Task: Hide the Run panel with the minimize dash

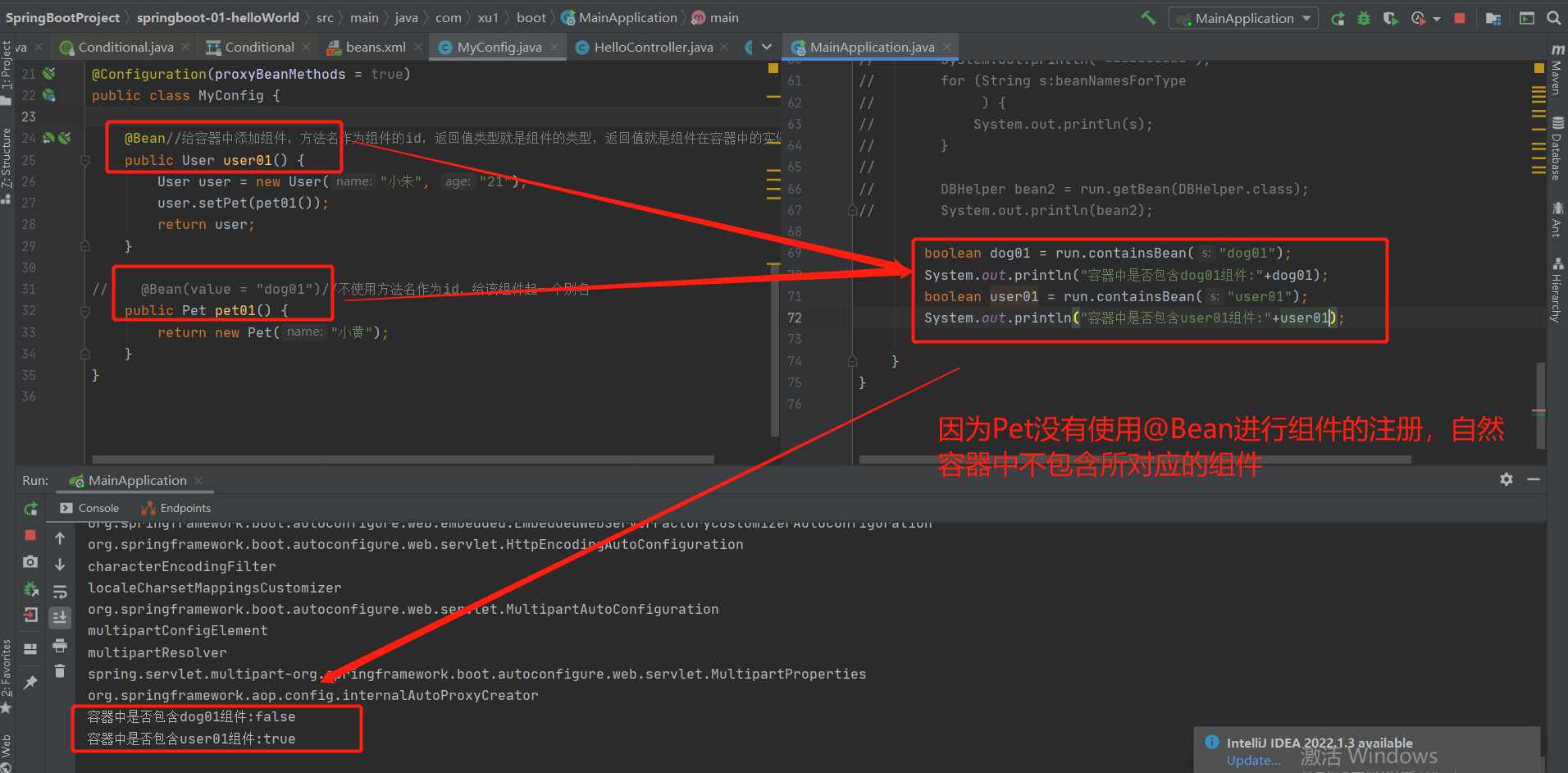Action: (x=1534, y=479)
